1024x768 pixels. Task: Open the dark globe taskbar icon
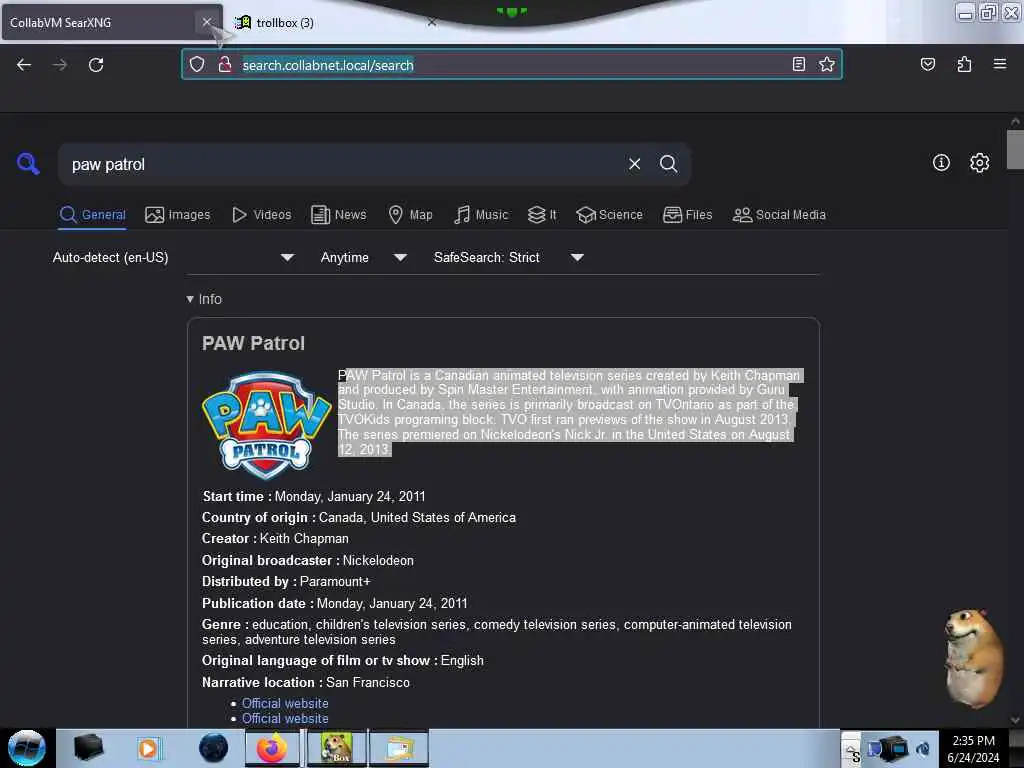[213, 748]
